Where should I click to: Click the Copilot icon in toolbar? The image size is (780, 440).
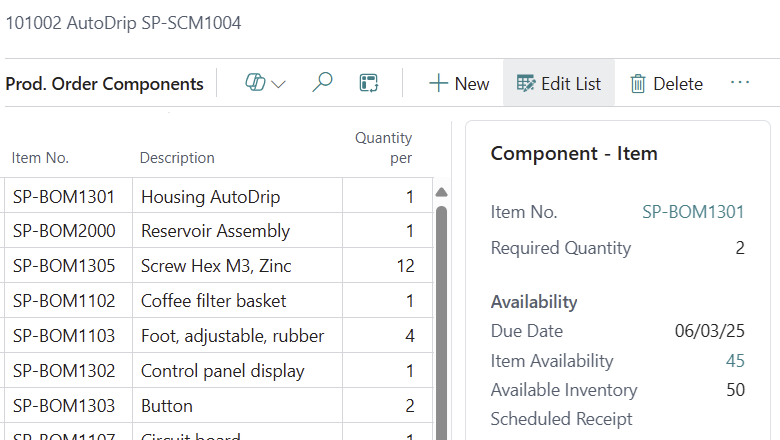tap(254, 84)
